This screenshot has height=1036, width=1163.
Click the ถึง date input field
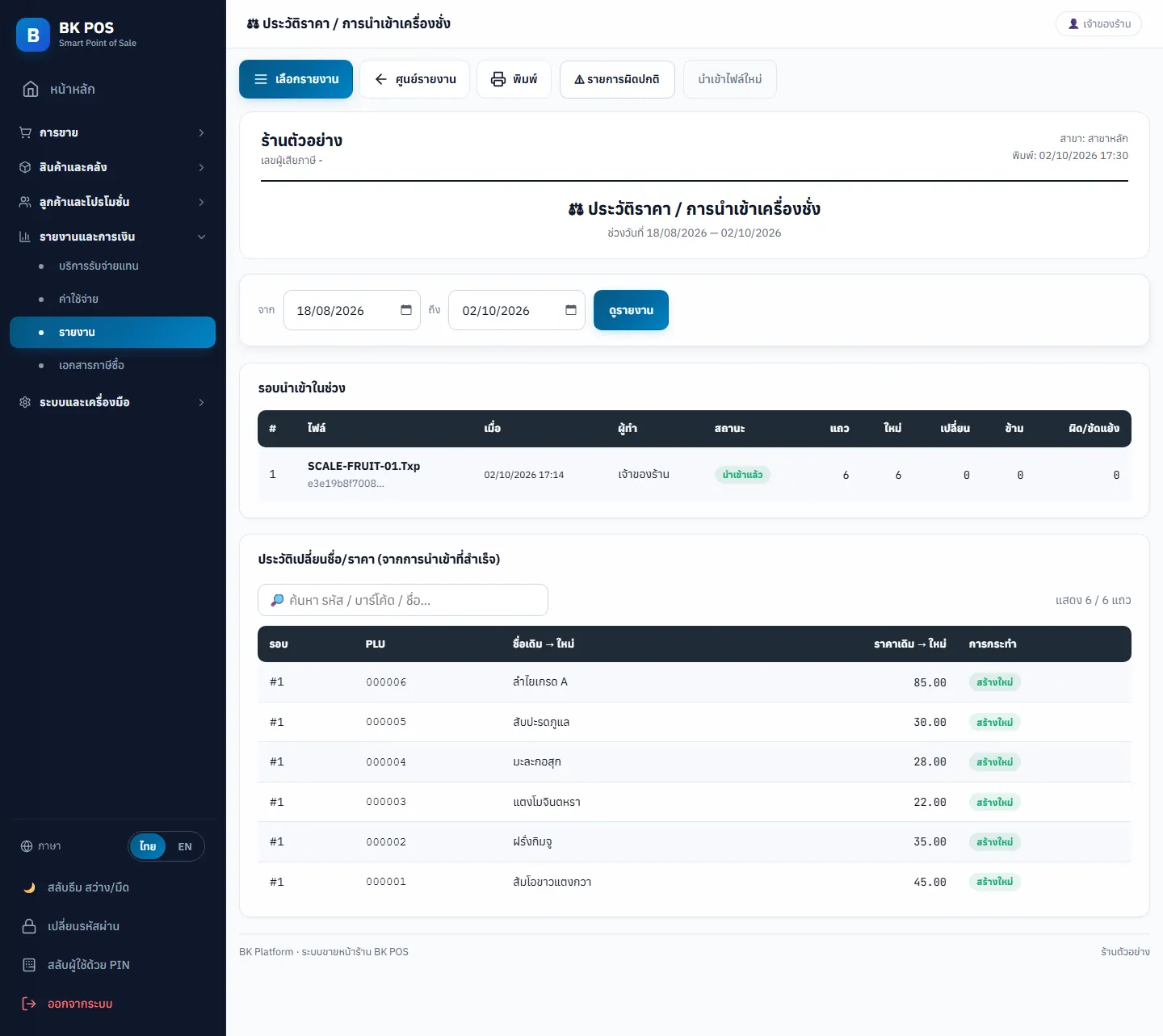[517, 310]
